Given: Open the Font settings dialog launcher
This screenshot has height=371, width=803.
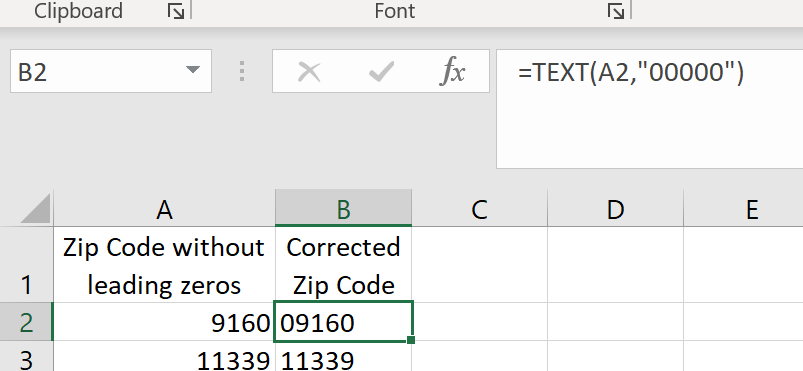Looking at the screenshot, I should (616, 11).
